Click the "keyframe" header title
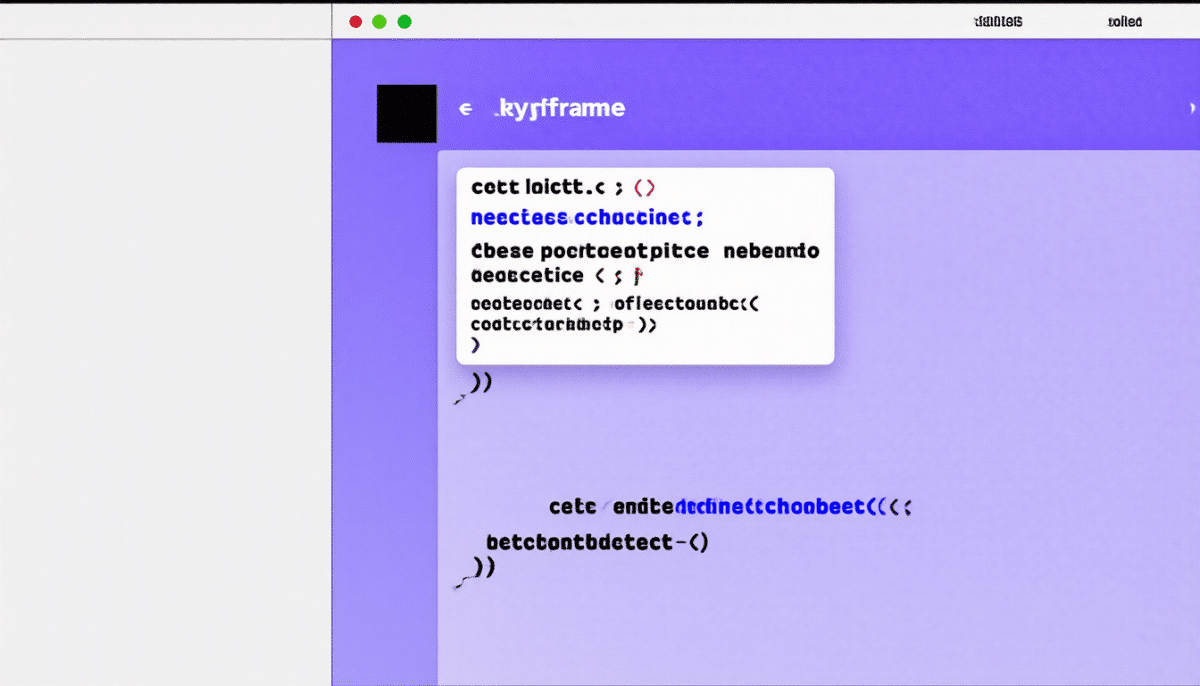This screenshot has width=1200, height=686. tap(560, 108)
